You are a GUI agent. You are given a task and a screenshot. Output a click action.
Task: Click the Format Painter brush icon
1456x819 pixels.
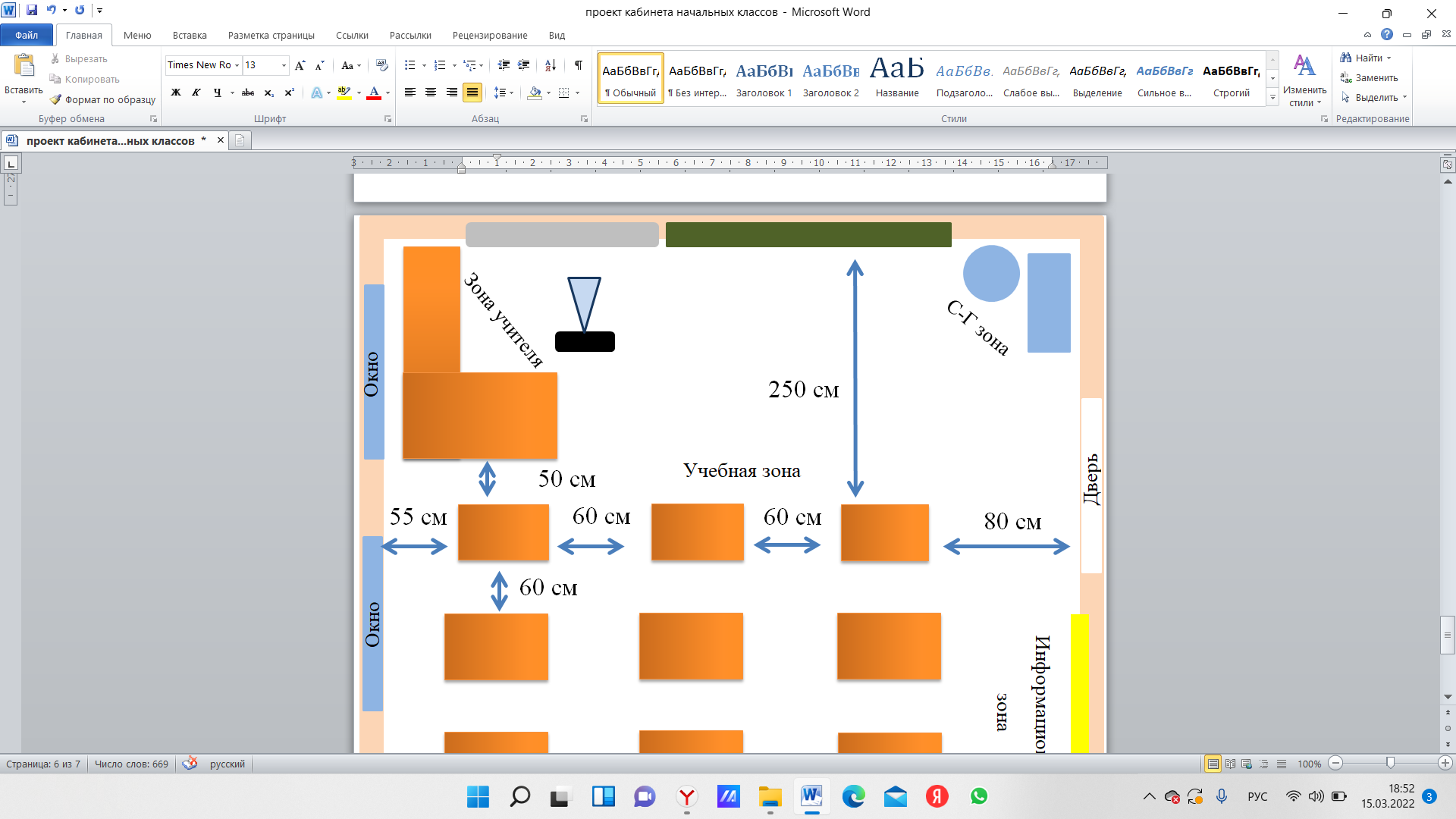pyautogui.click(x=56, y=99)
